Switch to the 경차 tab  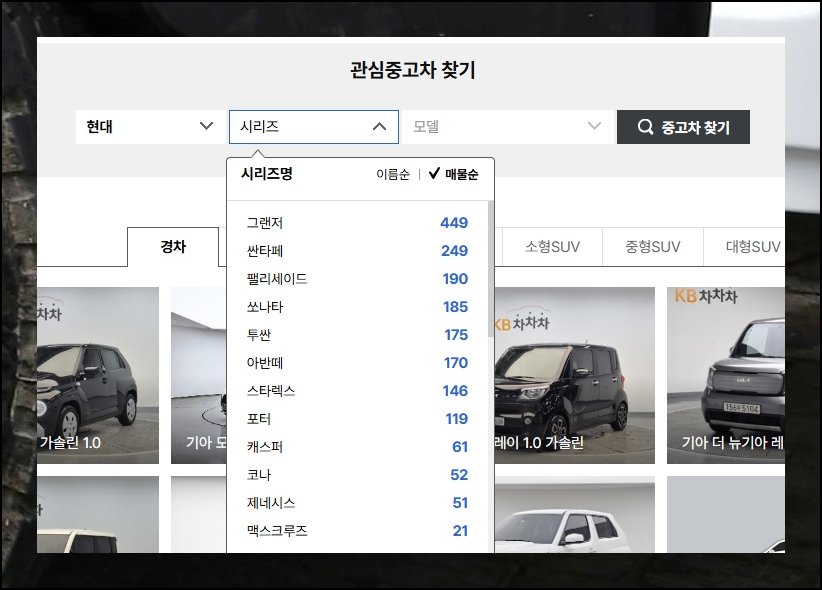coord(173,246)
